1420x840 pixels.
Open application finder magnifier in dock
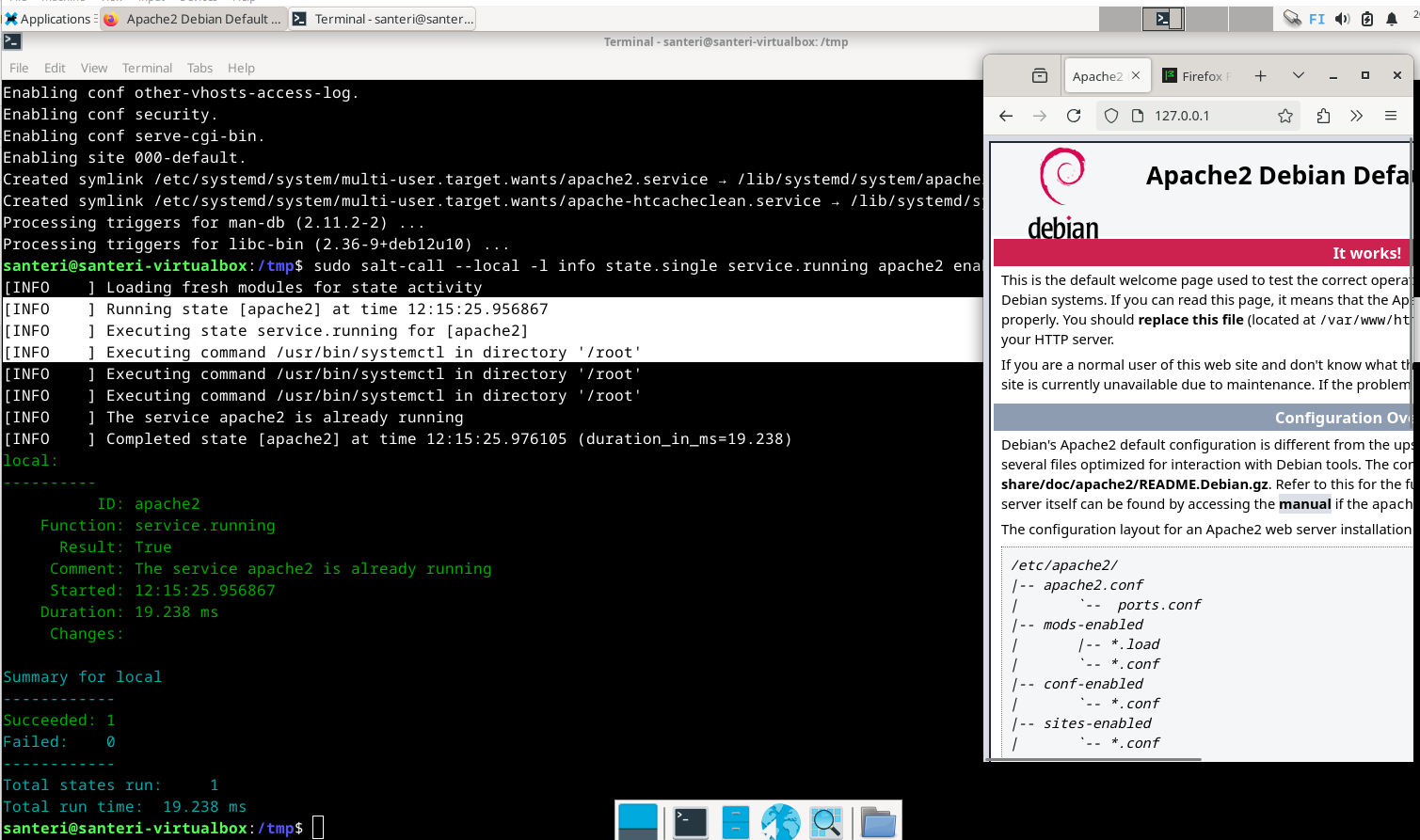click(x=826, y=821)
